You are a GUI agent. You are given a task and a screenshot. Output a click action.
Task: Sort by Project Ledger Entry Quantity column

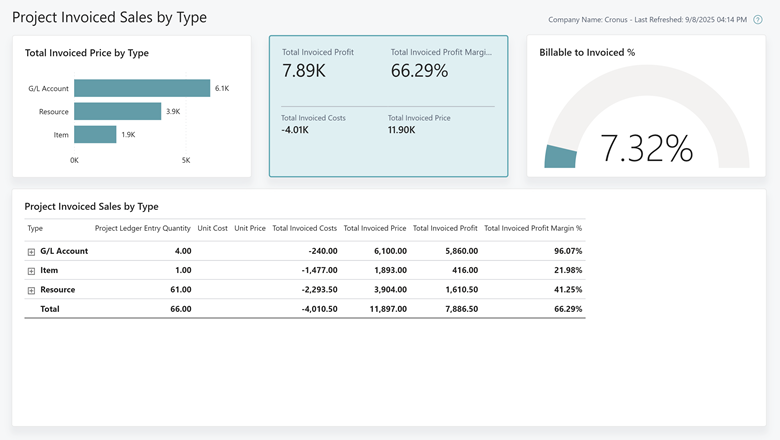(142, 228)
